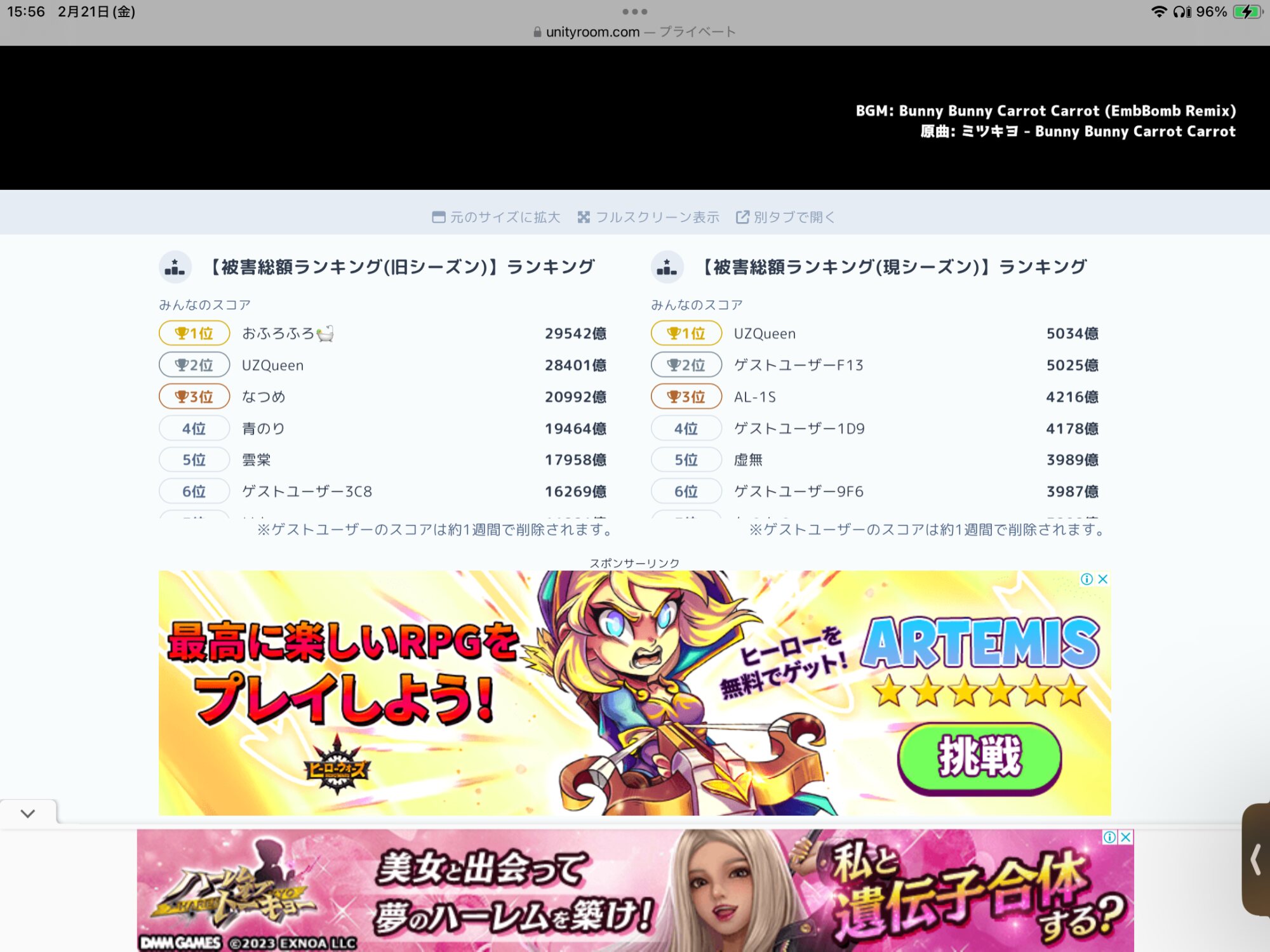Tap the three-dot multitasking menu at top
Viewport: 1270px width, 952px height.
634,11
